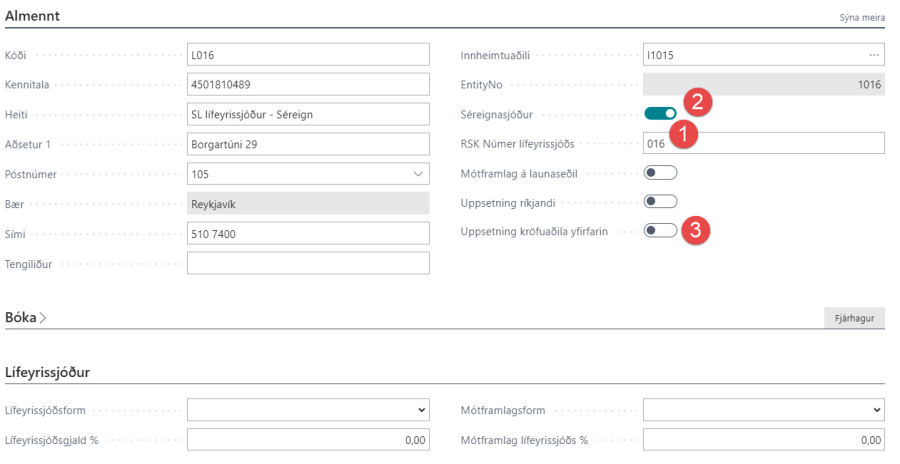Screen dimensions: 900x464
Task: Click the Sími phone number field
Action: coord(308,232)
